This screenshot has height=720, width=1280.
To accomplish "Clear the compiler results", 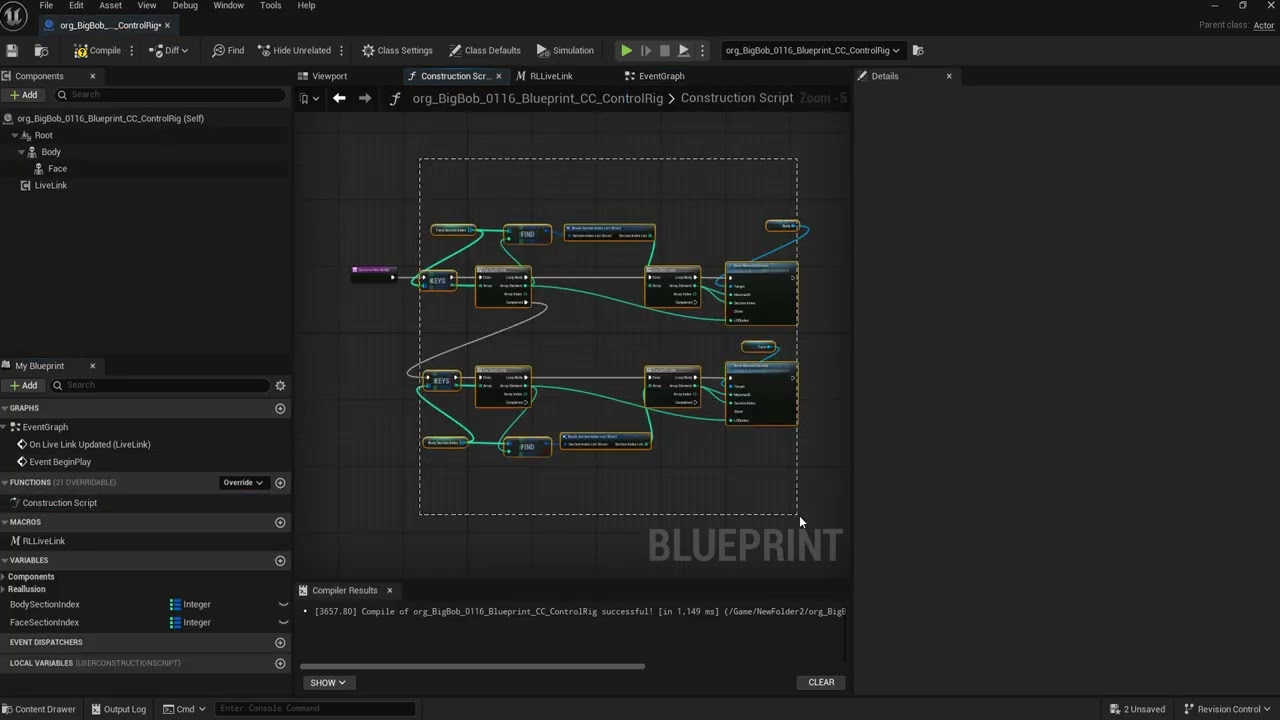I will tap(821, 683).
